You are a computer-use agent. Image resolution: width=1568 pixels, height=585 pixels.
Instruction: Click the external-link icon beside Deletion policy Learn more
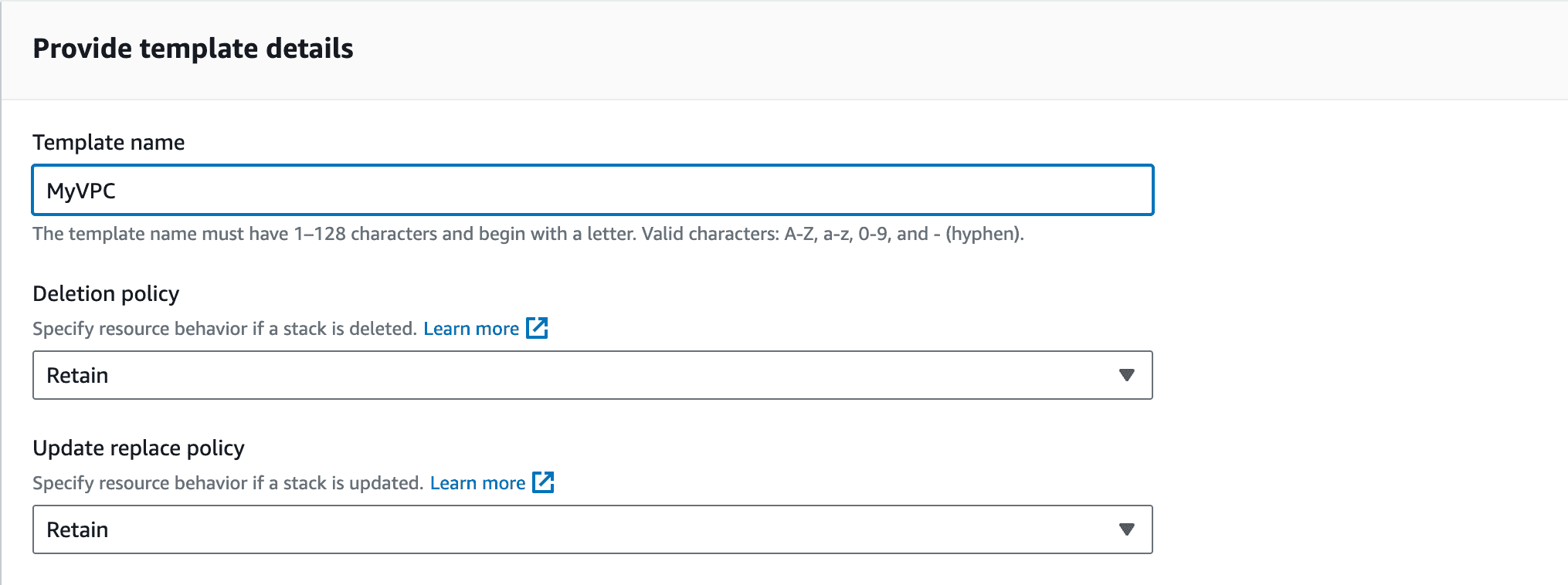click(x=538, y=328)
